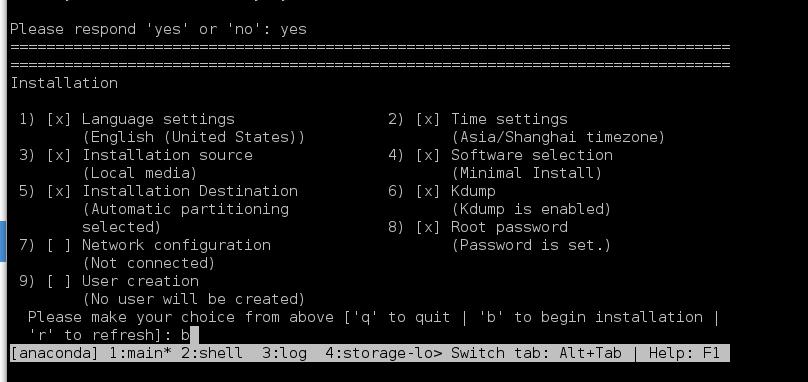Click the Language settings checkbox marker

pos(59,119)
